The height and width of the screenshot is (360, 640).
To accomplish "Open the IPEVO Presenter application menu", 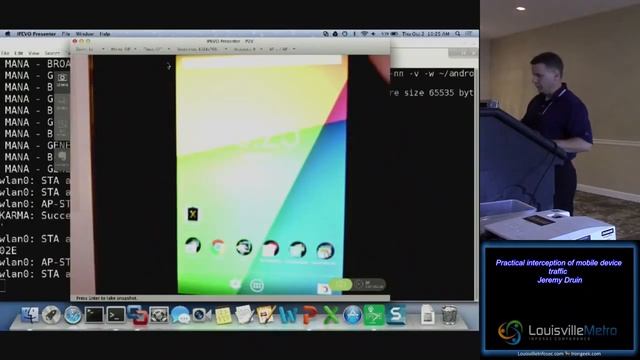I will pyautogui.click(x=36, y=34).
